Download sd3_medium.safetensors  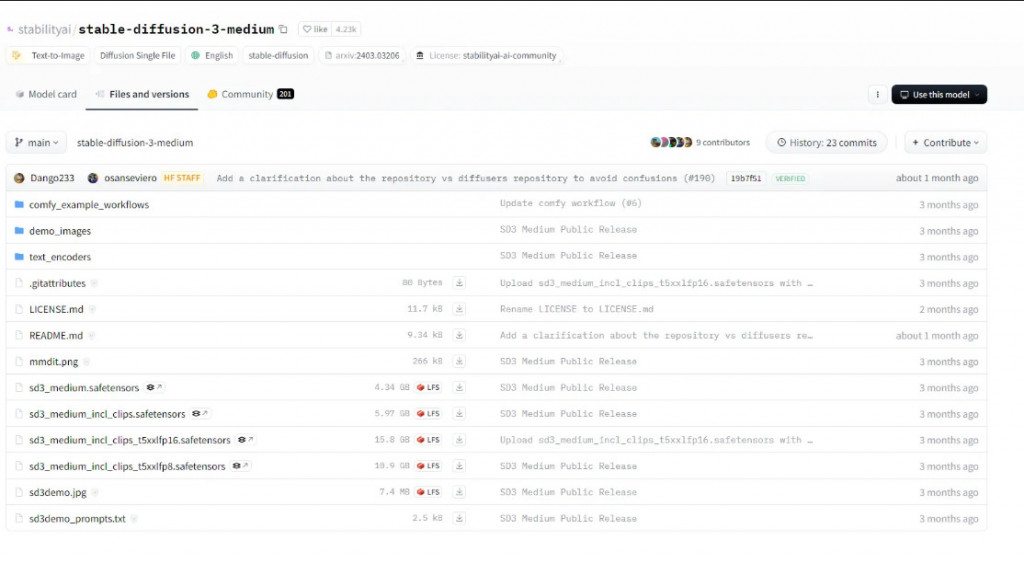(459, 387)
